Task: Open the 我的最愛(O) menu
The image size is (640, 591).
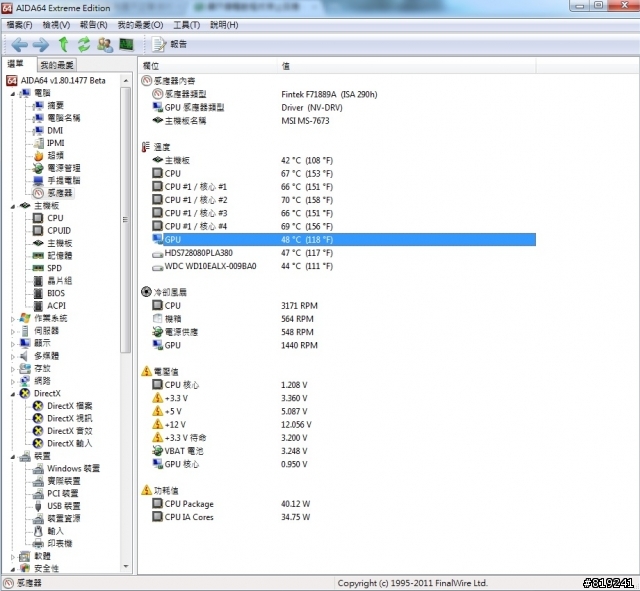Action: 140,25
